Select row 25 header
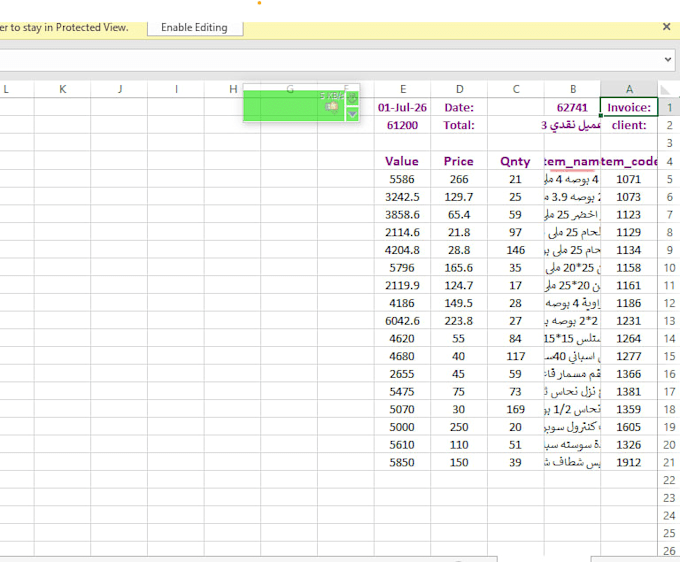This screenshot has width=680, height=562. [x=669, y=533]
